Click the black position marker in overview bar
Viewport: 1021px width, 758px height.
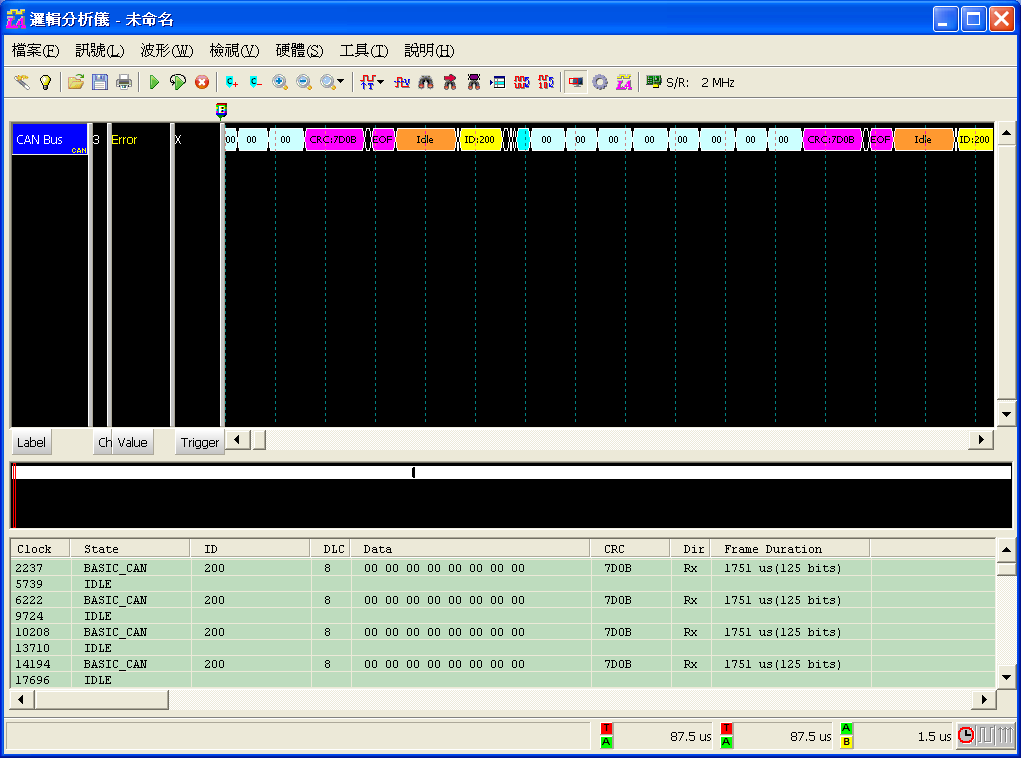[413, 472]
